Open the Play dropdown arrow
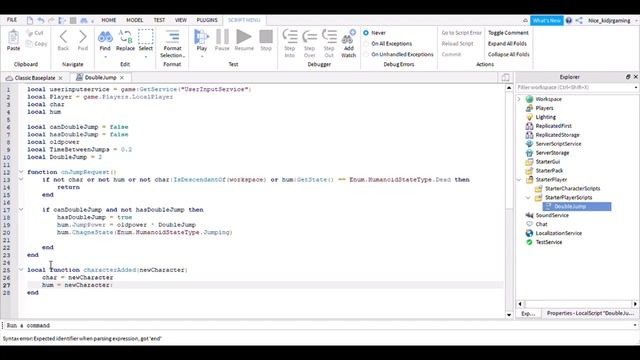The image size is (640, 360). pyautogui.click(x=202, y=56)
